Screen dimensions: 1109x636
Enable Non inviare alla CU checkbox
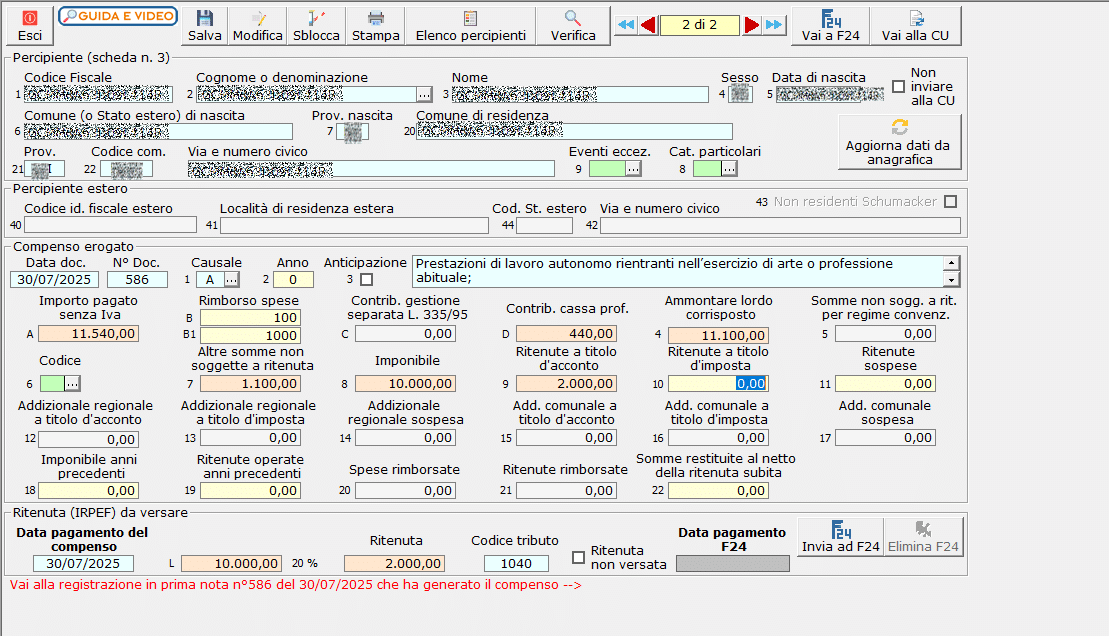pyautogui.click(x=898, y=86)
